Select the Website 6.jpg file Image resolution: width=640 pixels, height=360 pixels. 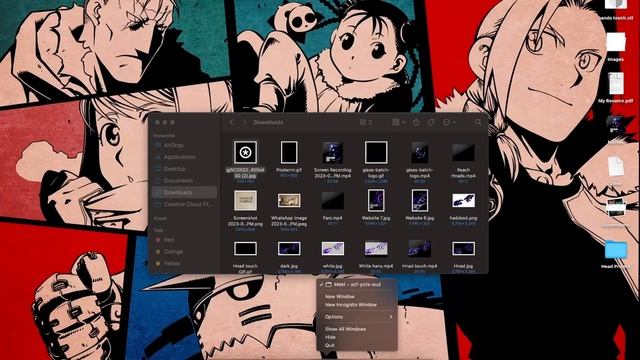[x=420, y=200]
